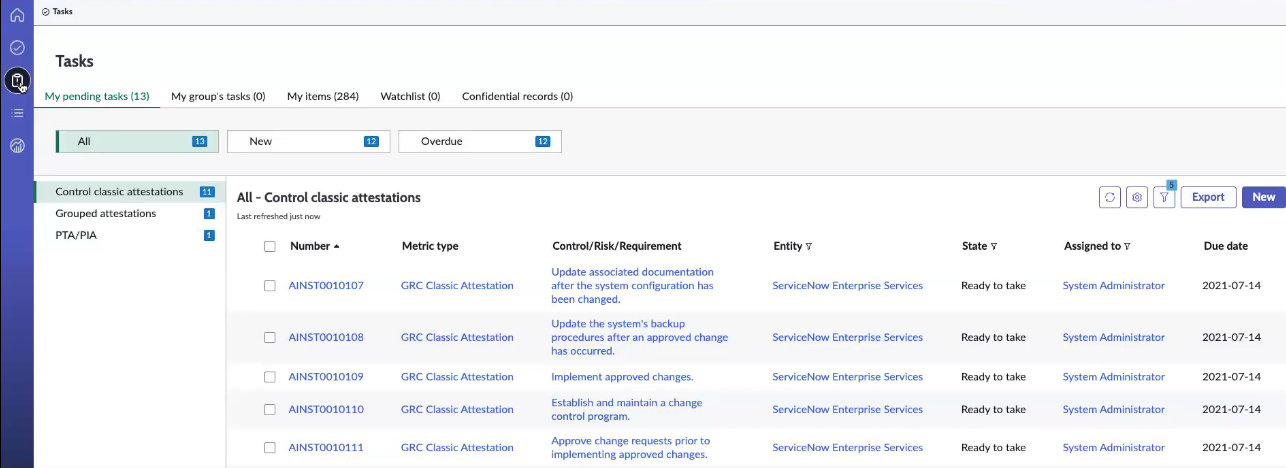This screenshot has width=1286, height=468.
Task: Open the dashboard gauge sidebar icon
Action: coord(17,146)
